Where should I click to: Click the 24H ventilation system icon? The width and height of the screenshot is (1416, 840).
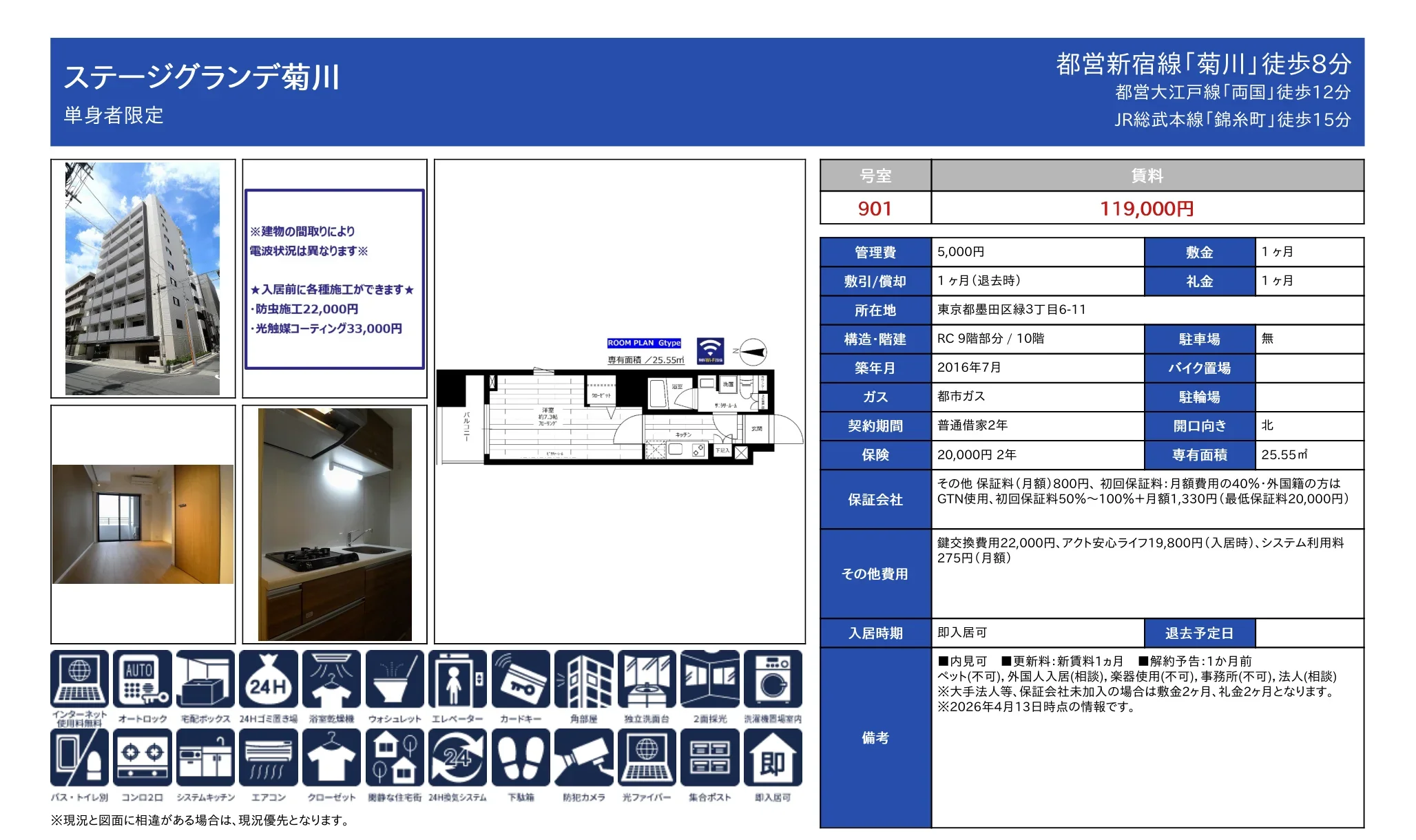pyautogui.click(x=457, y=757)
